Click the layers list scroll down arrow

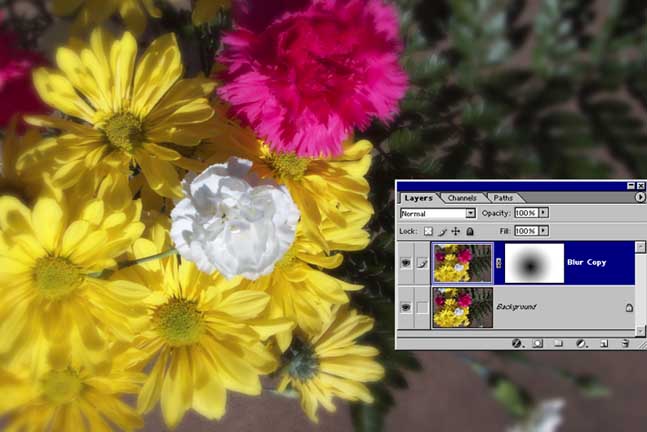pyautogui.click(x=640, y=330)
